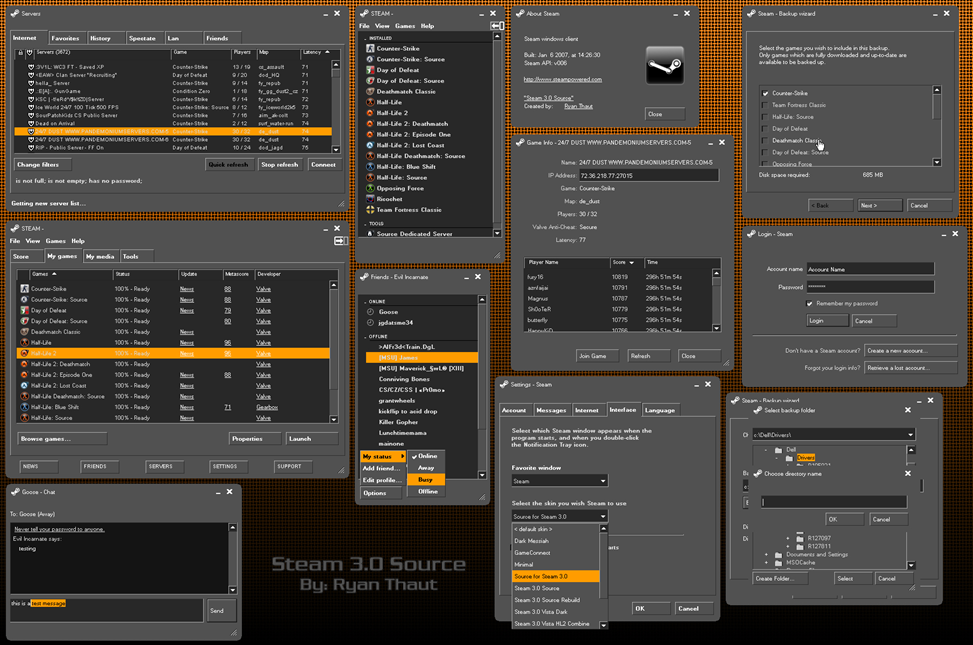This screenshot has height=645, width=973.
Task: Choose Busy from status submenu
Action: 426,480
